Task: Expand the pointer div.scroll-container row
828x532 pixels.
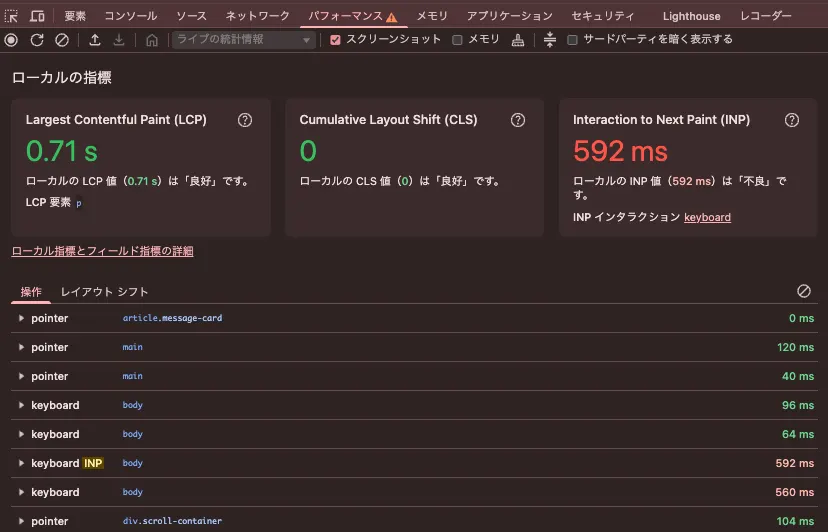Action: pyautogui.click(x=21, y=521)
